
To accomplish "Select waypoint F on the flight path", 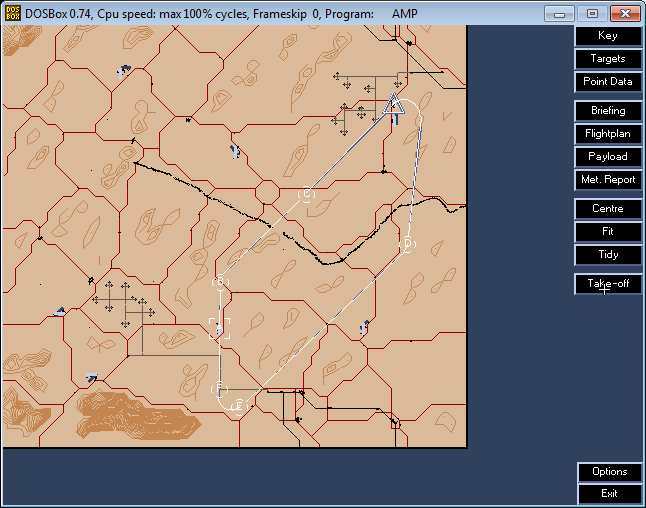I will (220, 387).
